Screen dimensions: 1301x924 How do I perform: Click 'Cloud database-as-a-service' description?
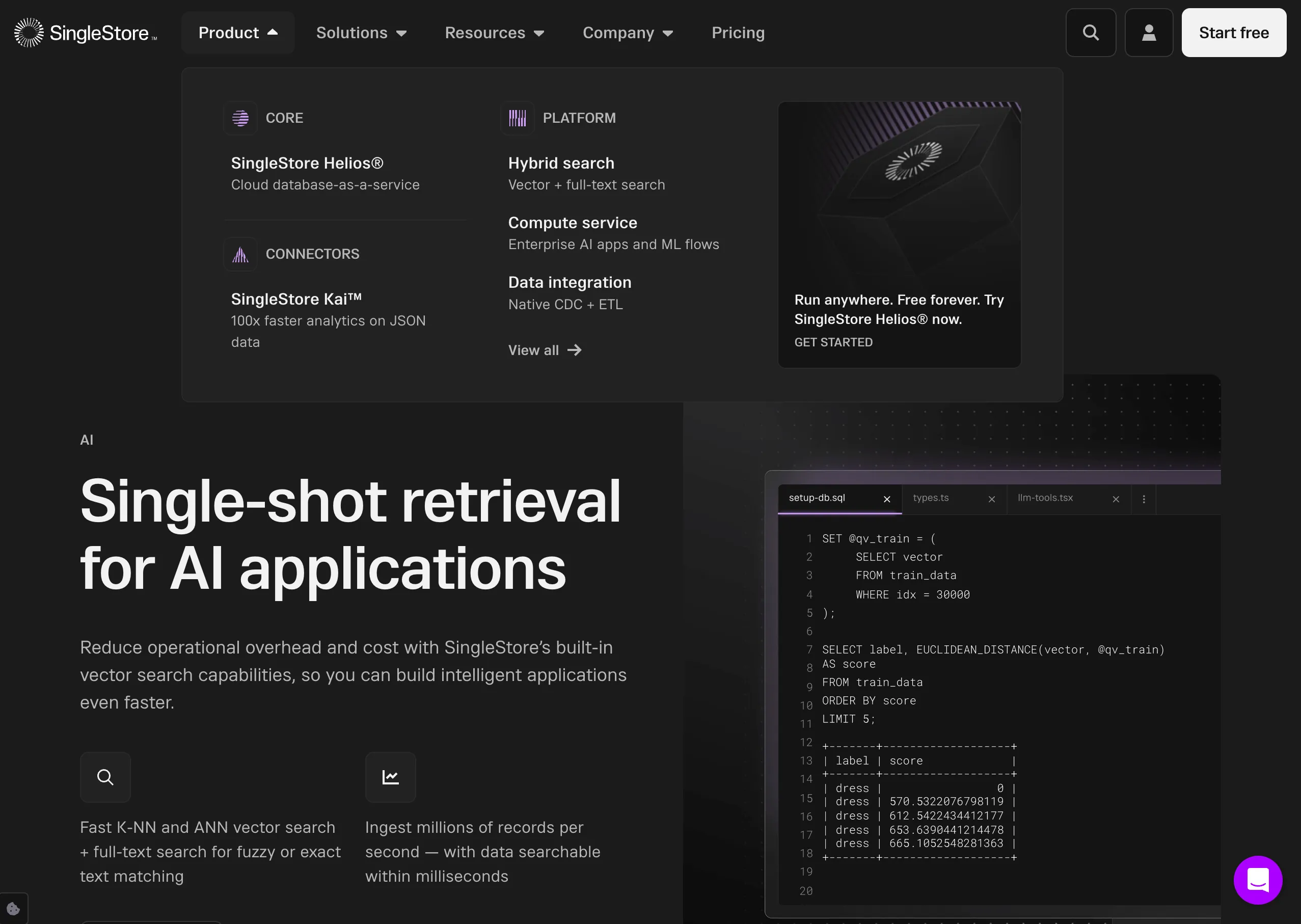point(326,185)
